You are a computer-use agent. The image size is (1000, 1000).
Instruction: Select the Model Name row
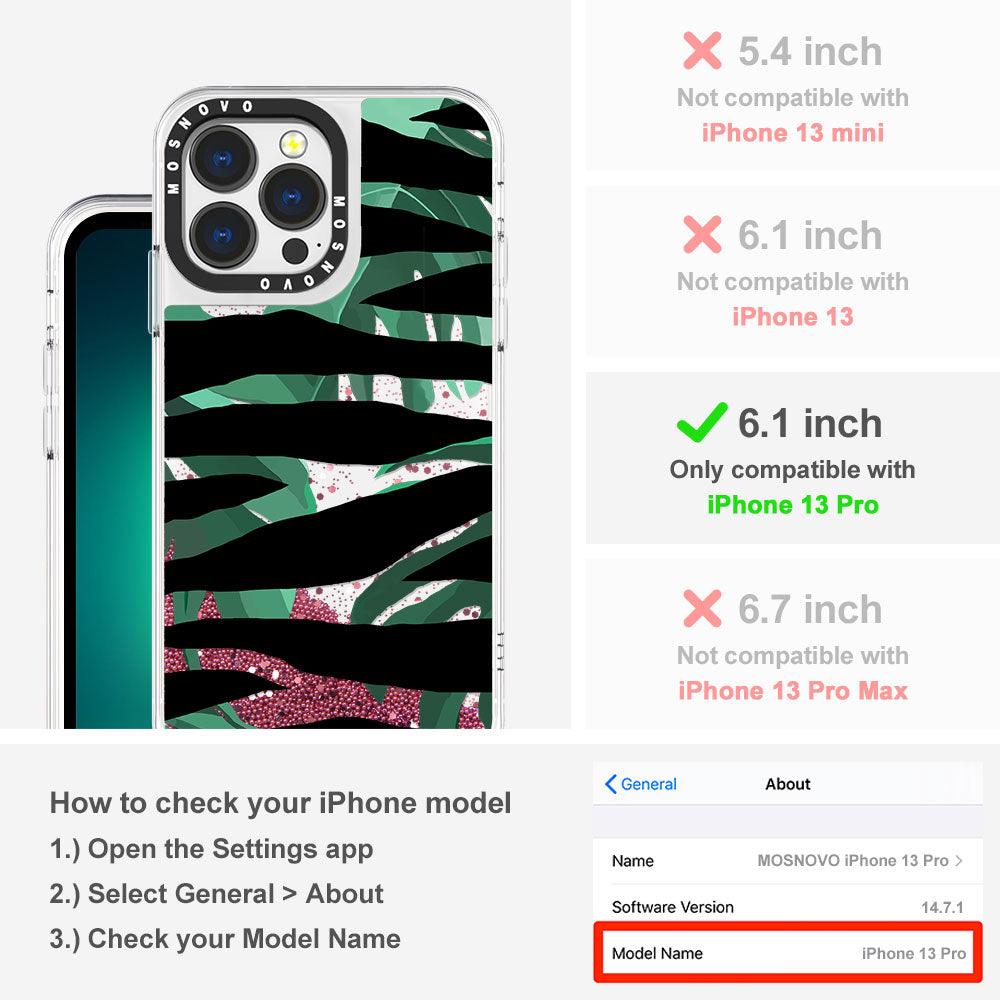click(788, 953)
